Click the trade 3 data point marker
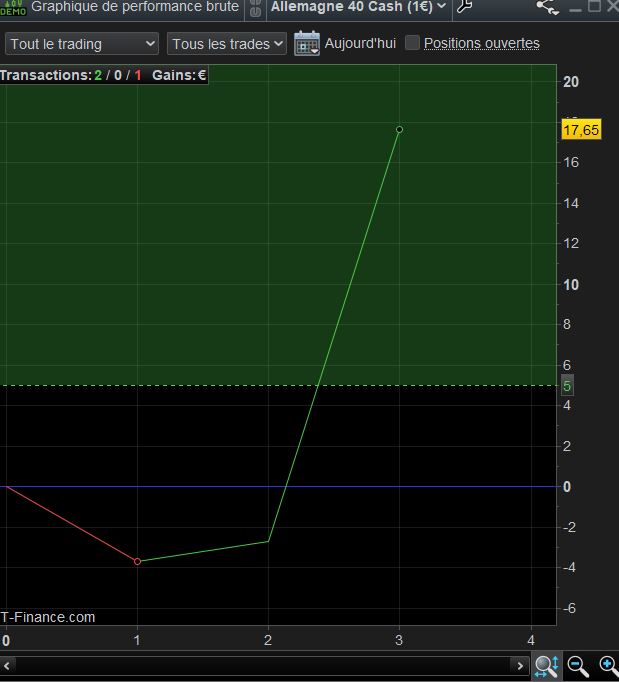Screen dimensions: 619x682 click(399, 130)
